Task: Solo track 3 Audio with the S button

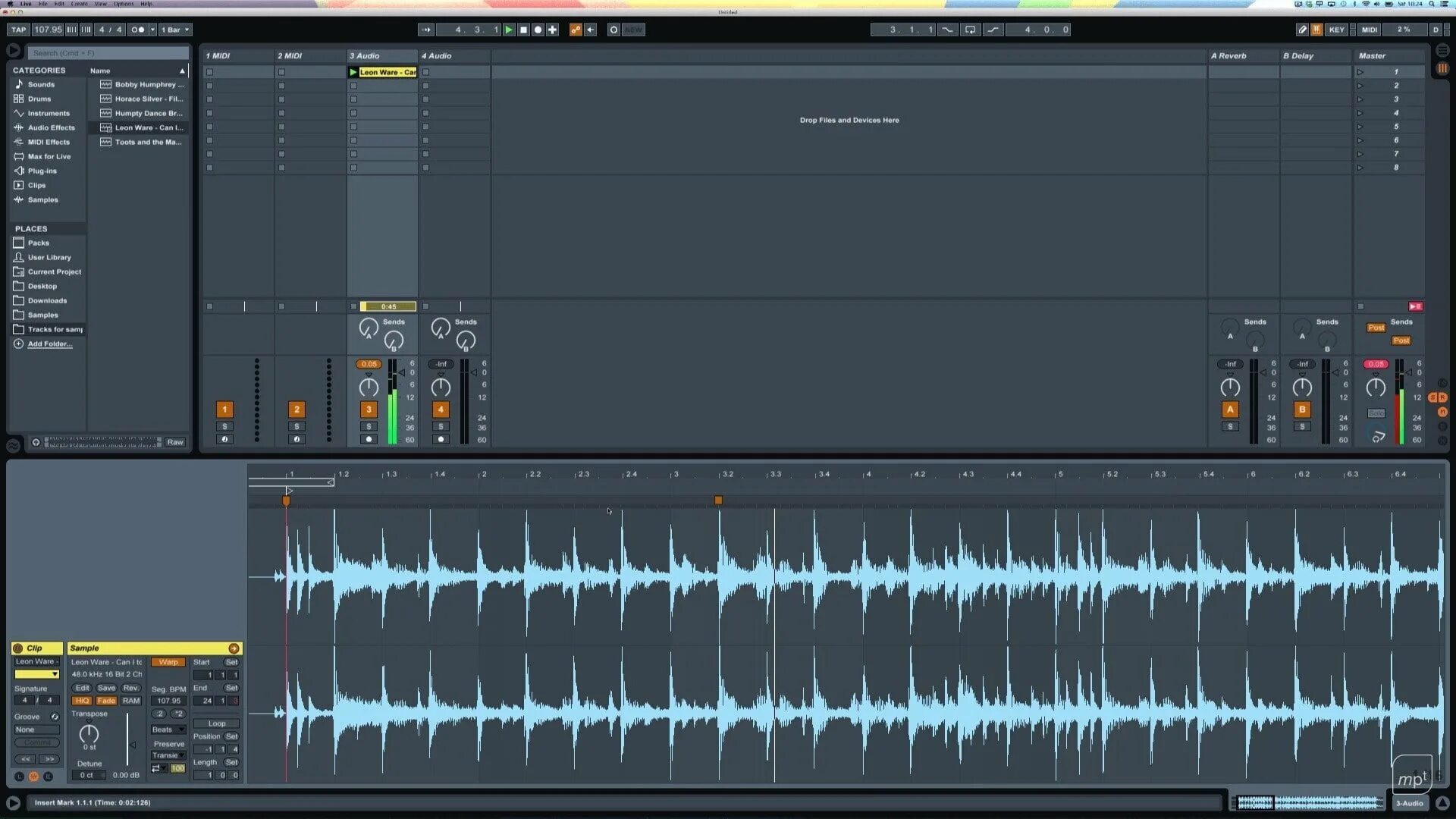Action: coord(369,425)
